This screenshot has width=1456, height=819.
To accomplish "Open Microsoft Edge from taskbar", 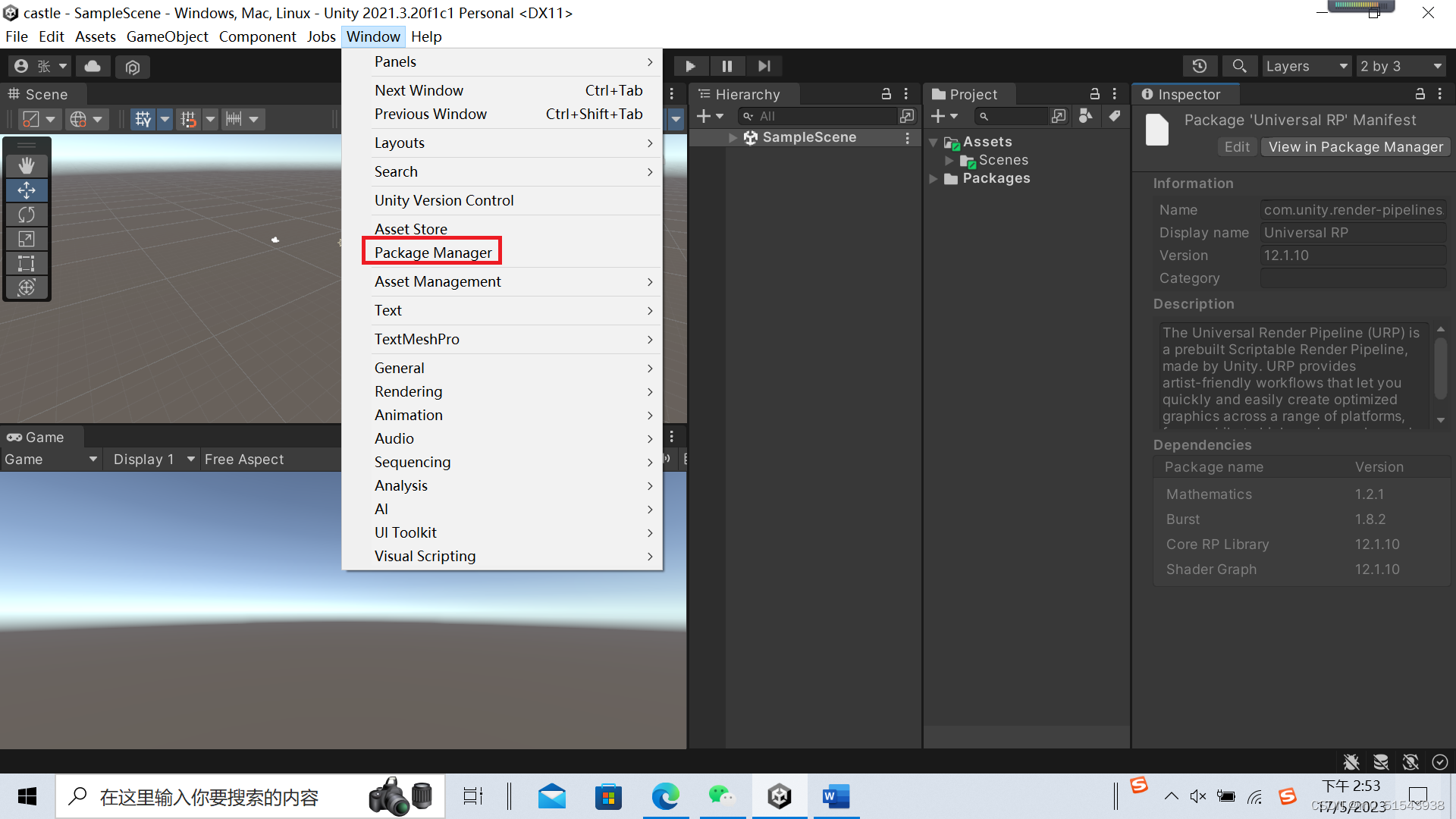I will point(665,796).
